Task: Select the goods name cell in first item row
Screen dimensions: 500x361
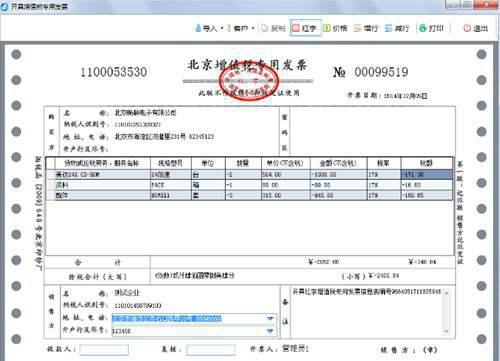Action: (102, 175)
